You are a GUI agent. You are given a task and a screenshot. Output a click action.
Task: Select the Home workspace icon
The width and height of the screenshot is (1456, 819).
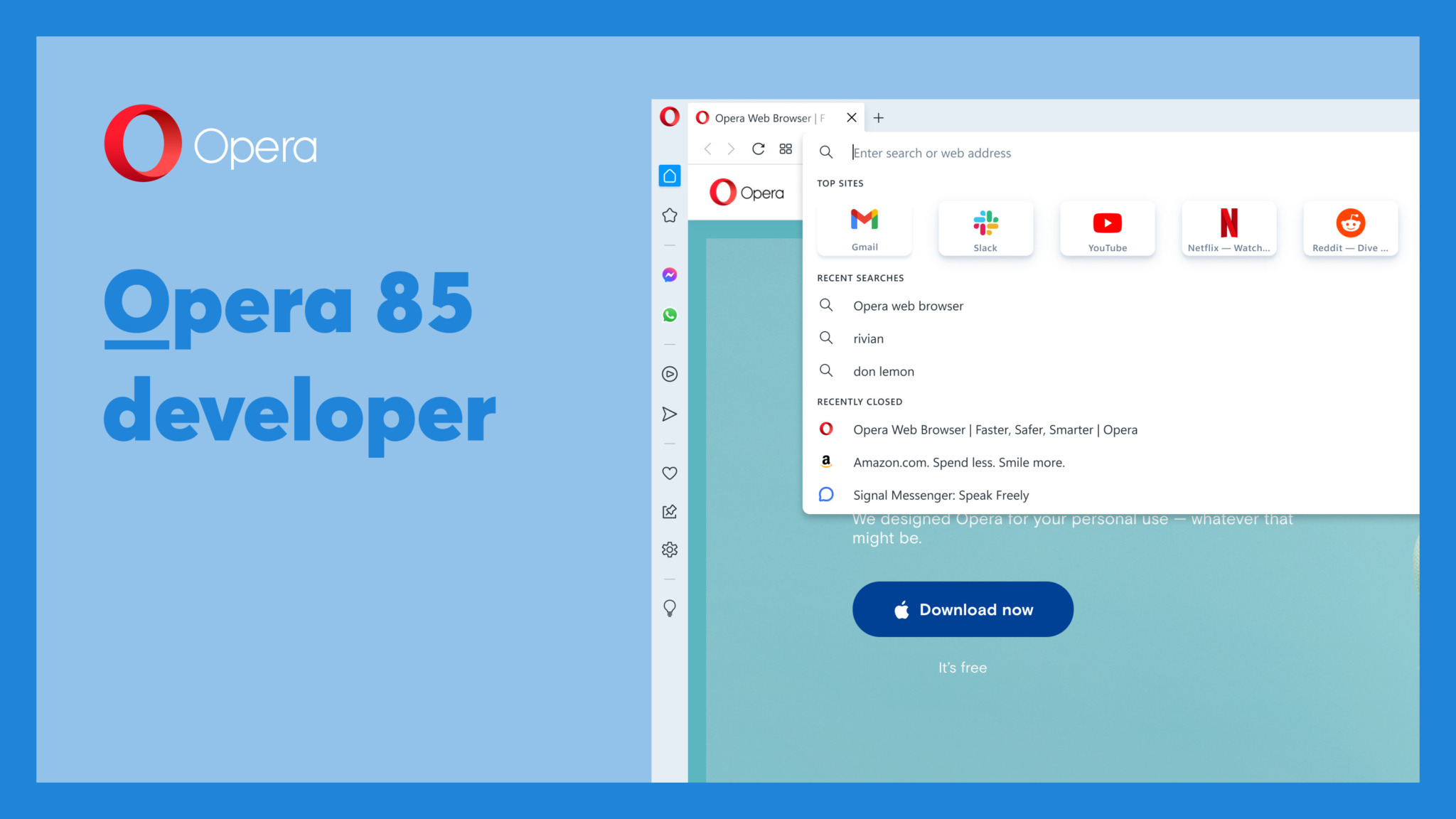[x=669, y=176]
